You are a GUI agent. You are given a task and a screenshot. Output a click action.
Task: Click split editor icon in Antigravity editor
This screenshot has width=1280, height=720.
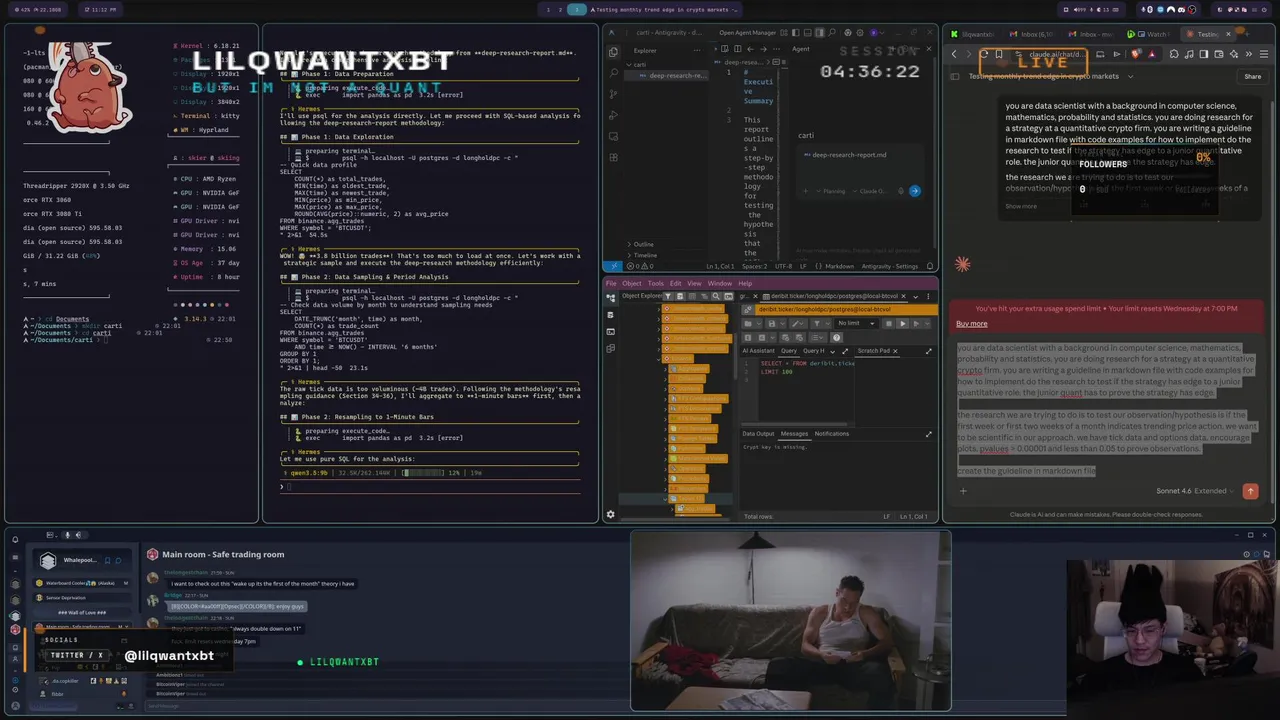(x=737, y=49)
